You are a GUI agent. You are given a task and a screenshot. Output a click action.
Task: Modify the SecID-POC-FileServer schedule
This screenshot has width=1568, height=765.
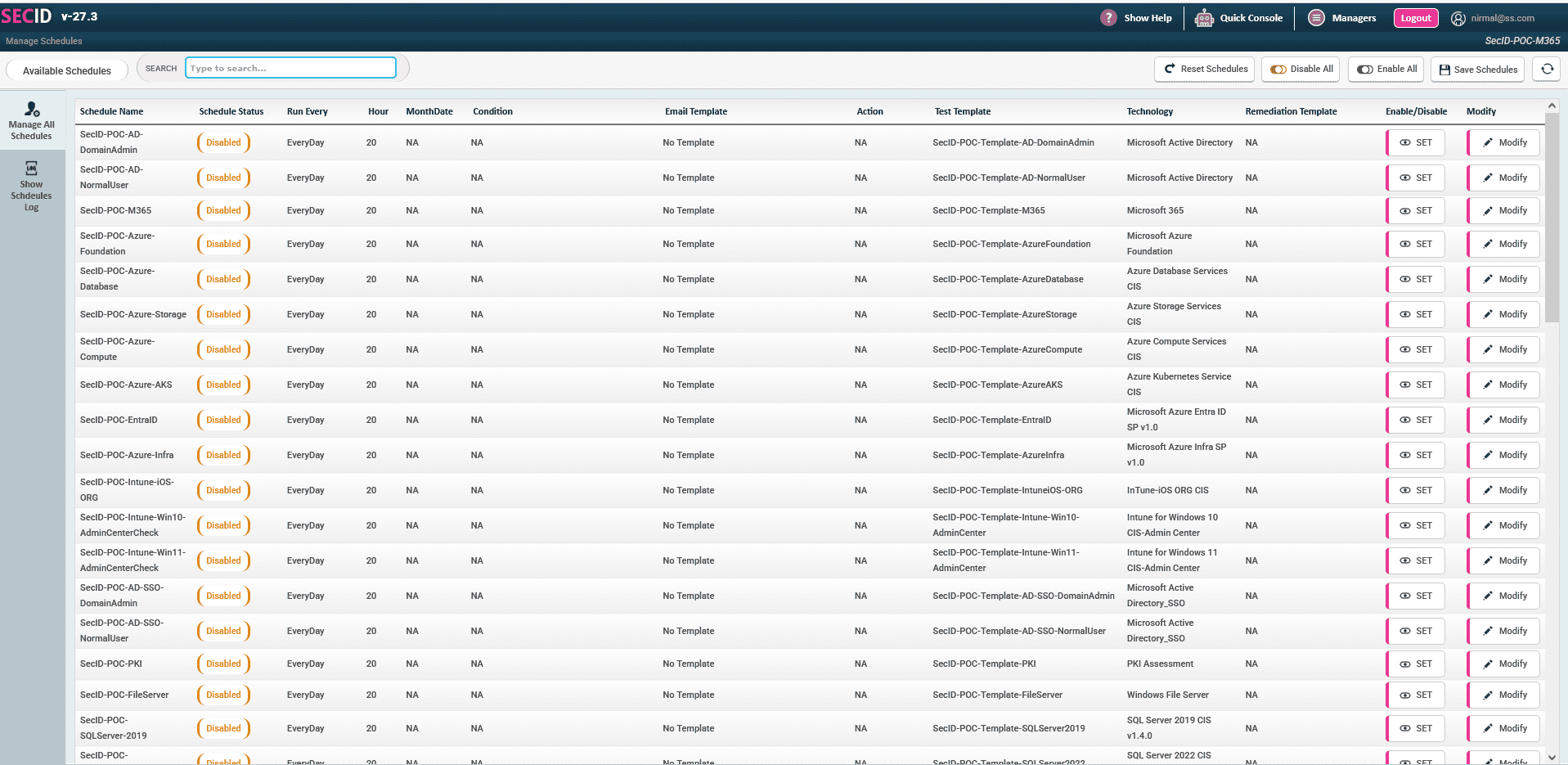click(x=1504, y=695)
